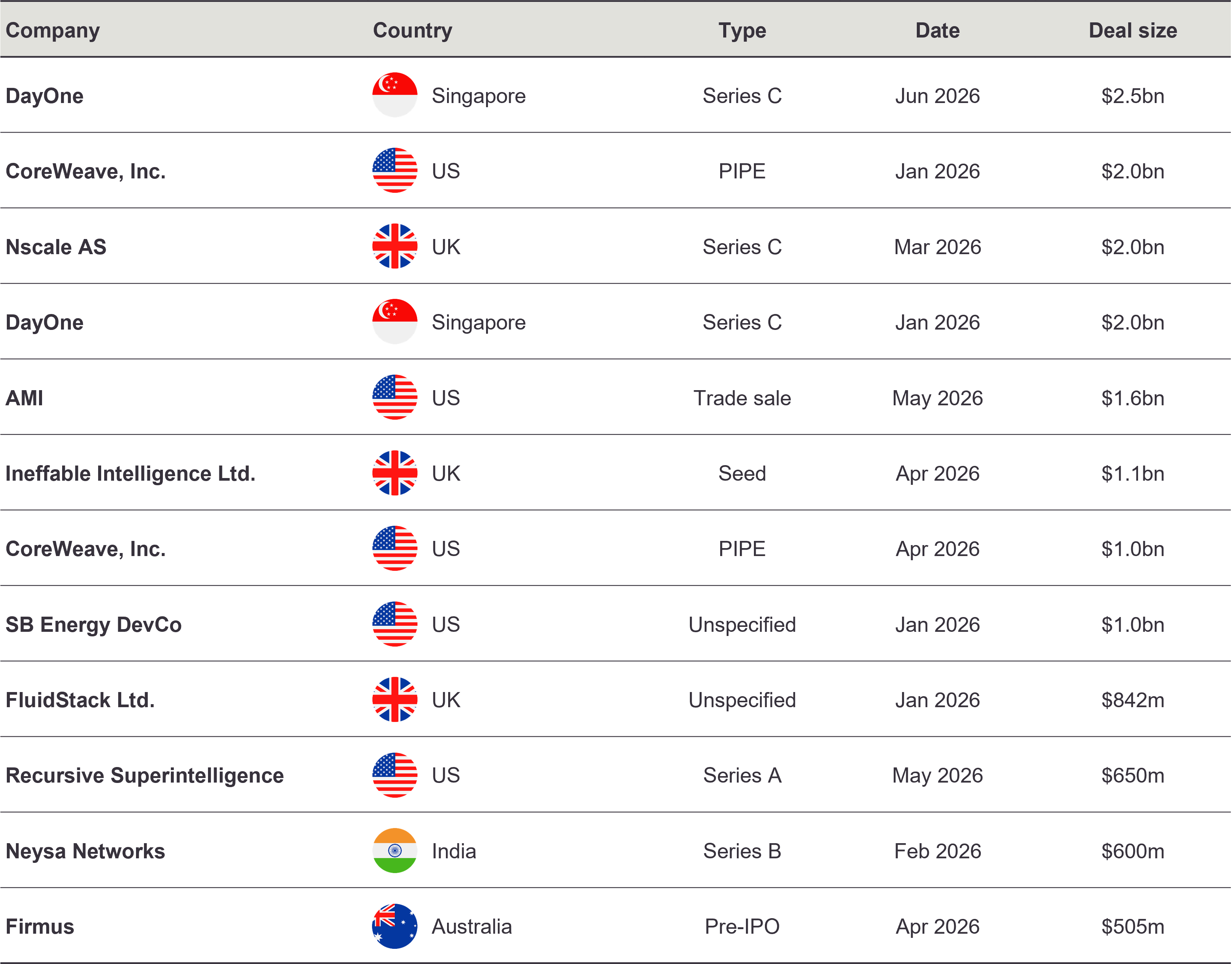Click the Trade sale type cell
The width and height of the screenshot is (1232, 964).
tap(742, 398)
